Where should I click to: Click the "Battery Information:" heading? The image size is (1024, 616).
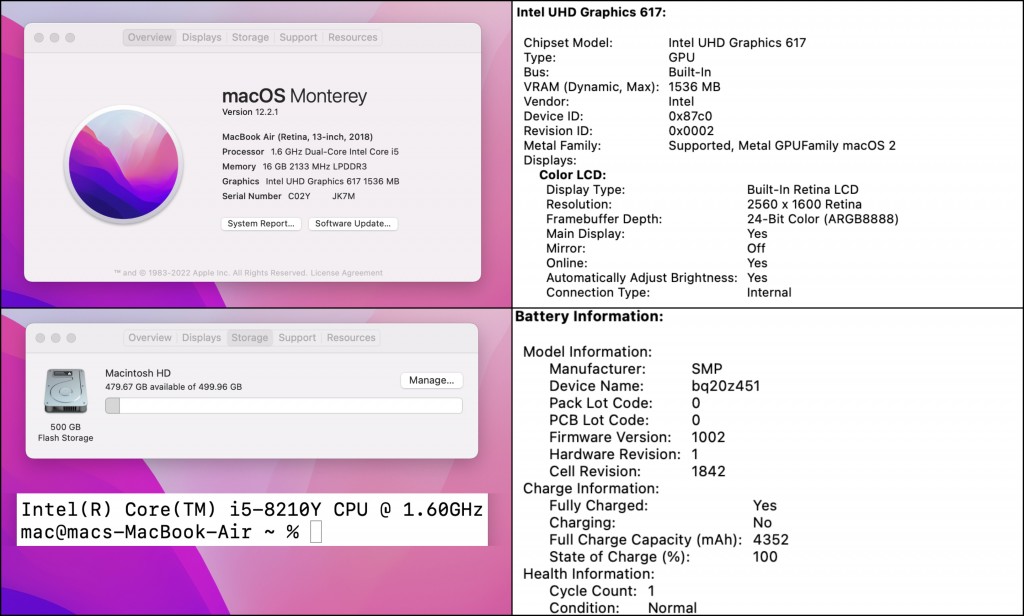point(589,317)
